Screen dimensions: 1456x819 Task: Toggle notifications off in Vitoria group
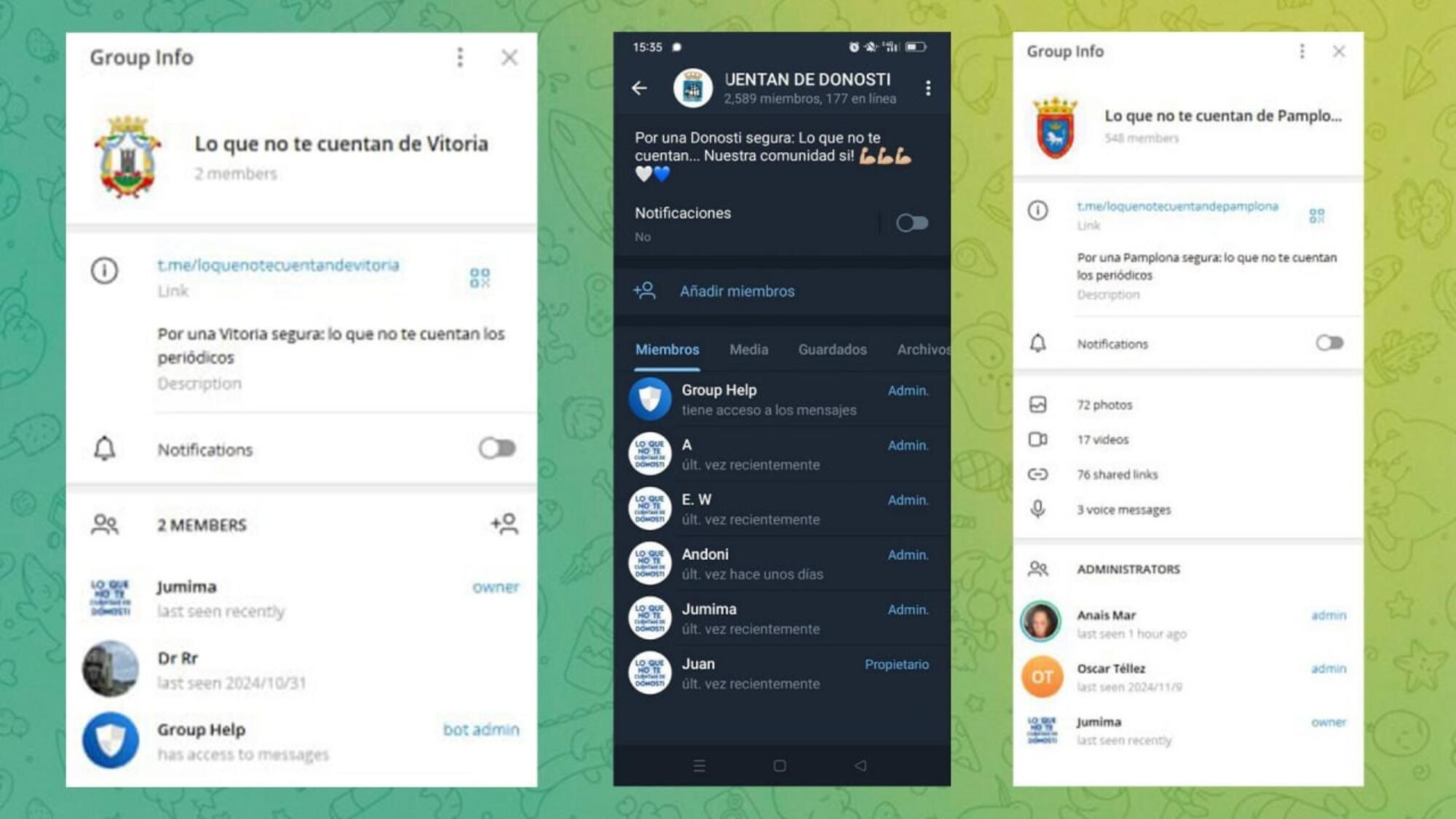coord(497,449)
